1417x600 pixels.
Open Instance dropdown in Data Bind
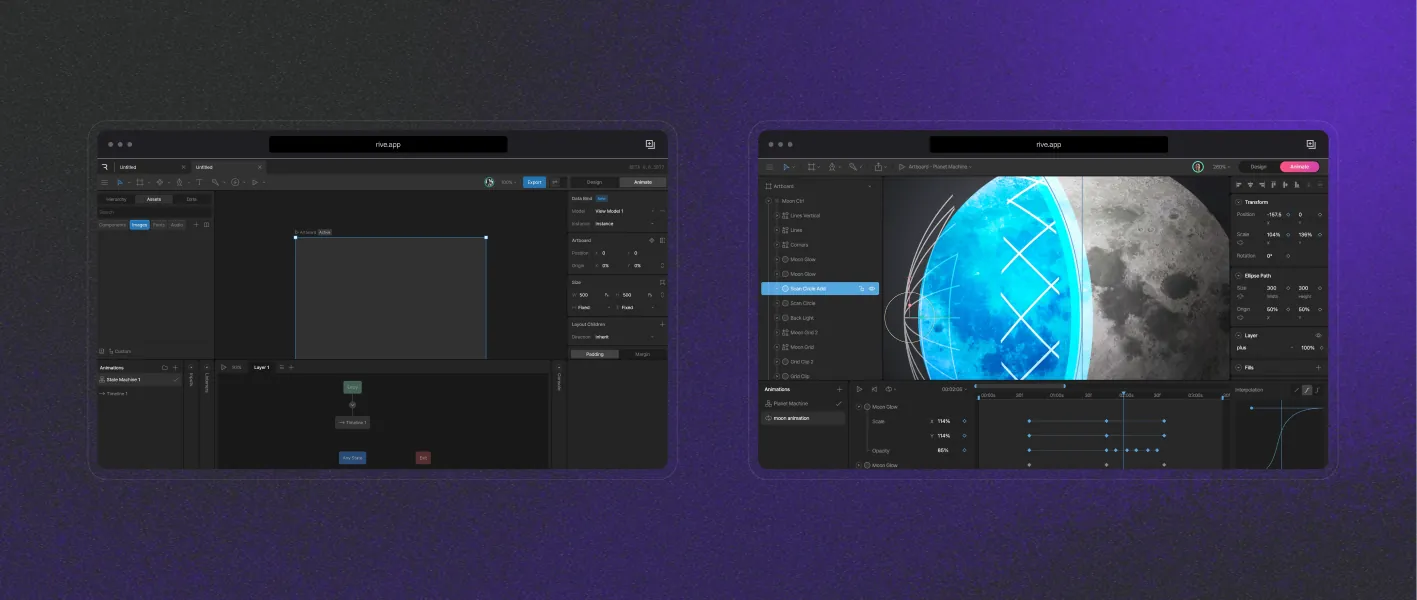(x=625, y=224)
